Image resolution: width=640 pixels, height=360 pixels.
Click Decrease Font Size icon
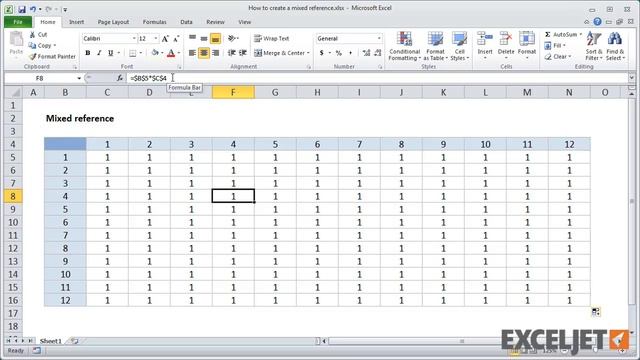click(176, 38)
